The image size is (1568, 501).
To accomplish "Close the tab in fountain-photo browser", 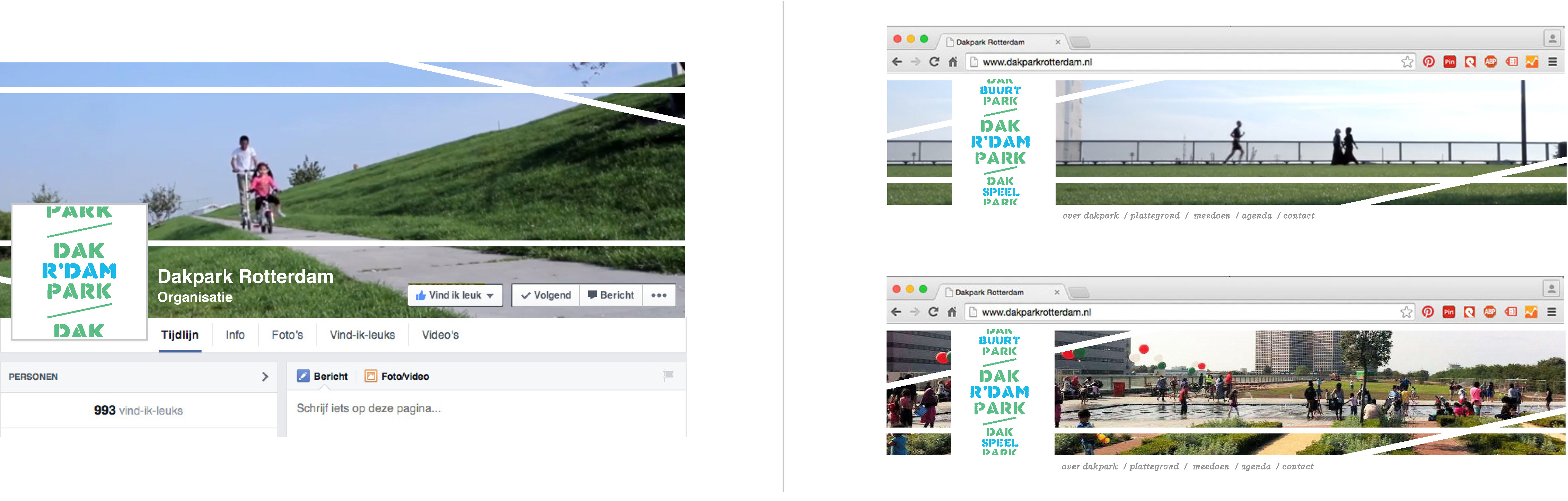I will [x=1057, y=292].
